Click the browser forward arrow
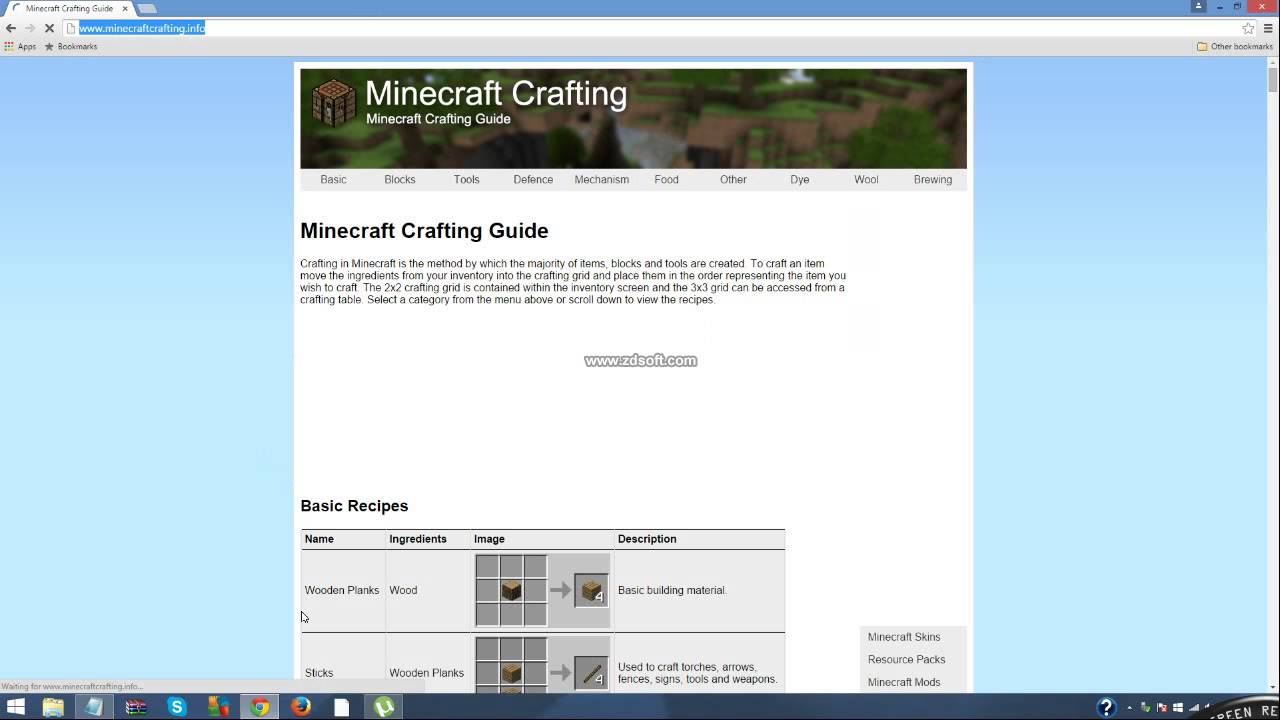This screenshot has width=1280, height=720. coord(30,28)
